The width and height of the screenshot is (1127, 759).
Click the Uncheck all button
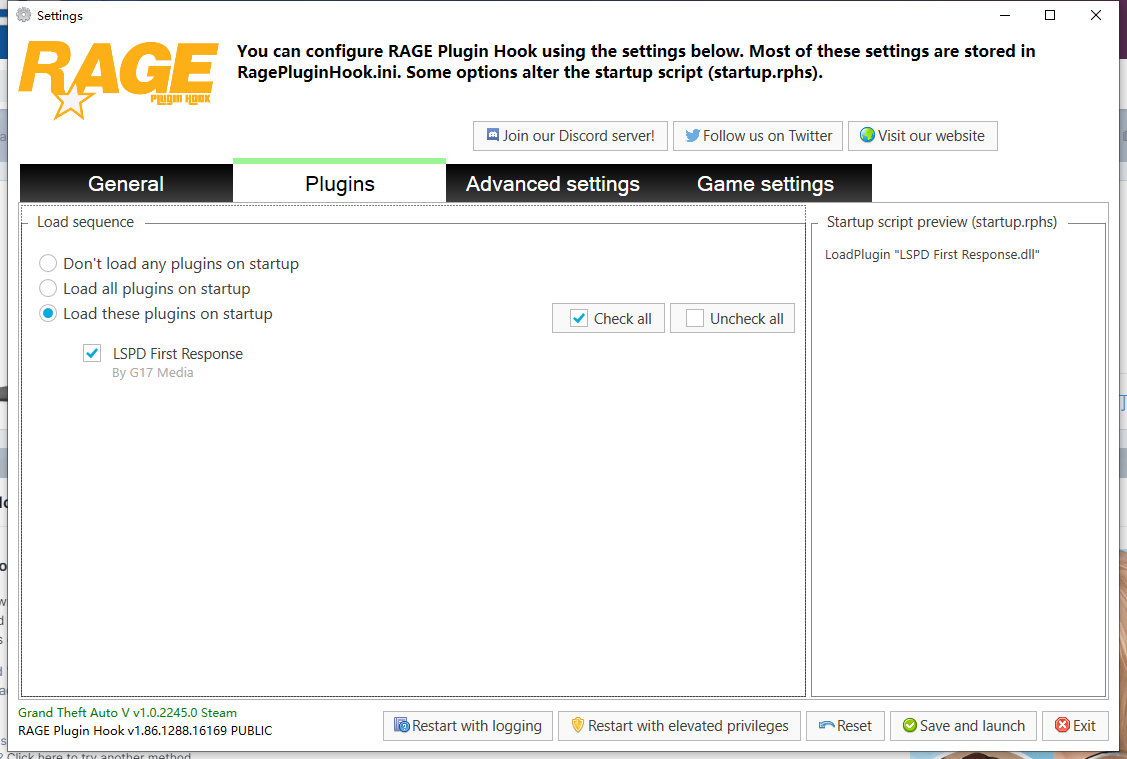732,318
